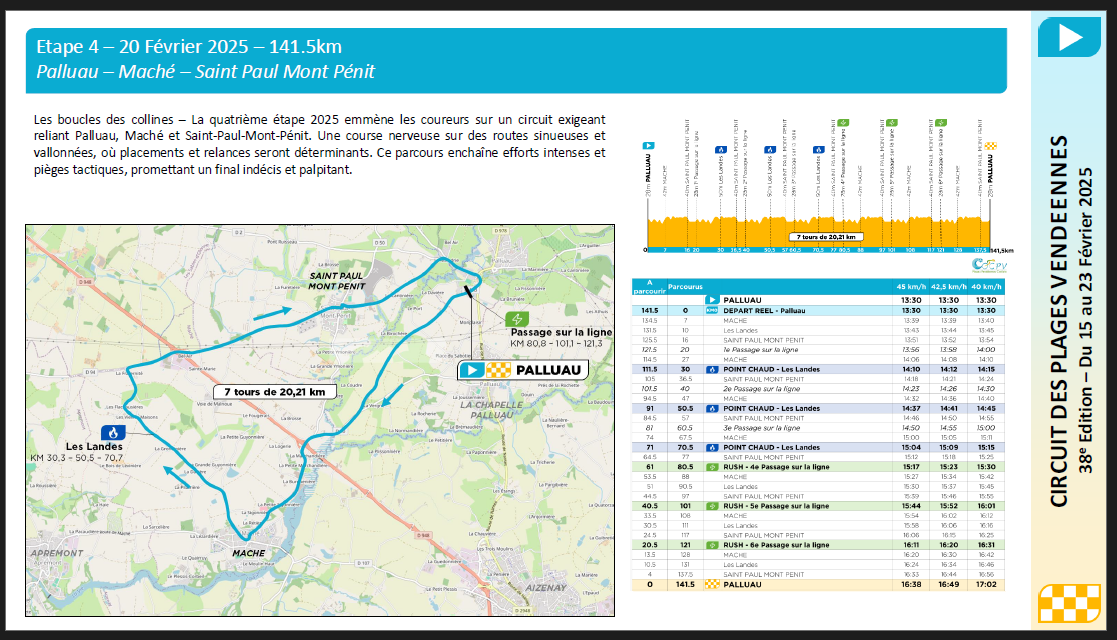Click the vertical 'CIRCUIT DES PLAGES VENDEENNES' title
This screenshot has width=1117, height=640.
point(1059,321)
